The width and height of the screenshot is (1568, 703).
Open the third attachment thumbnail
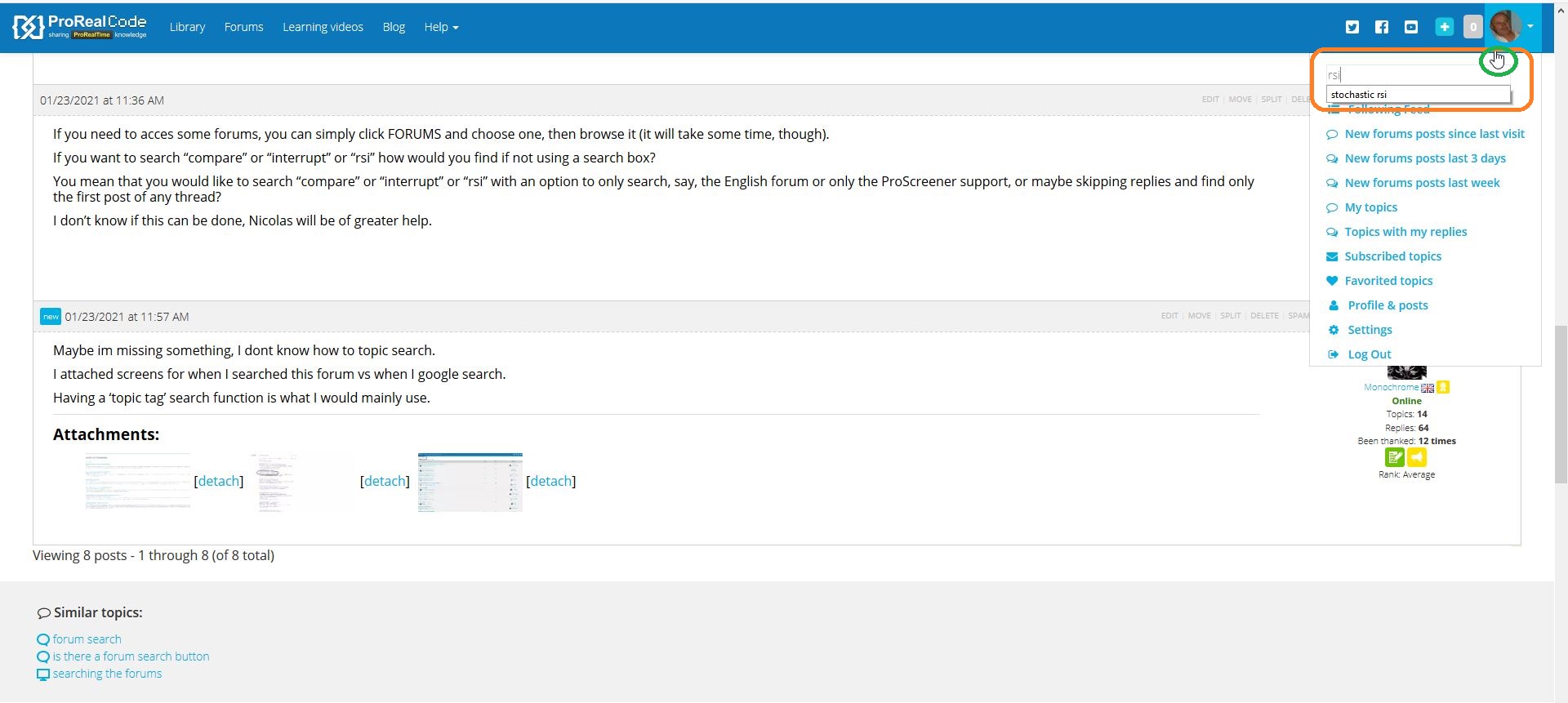coord(470,482)
